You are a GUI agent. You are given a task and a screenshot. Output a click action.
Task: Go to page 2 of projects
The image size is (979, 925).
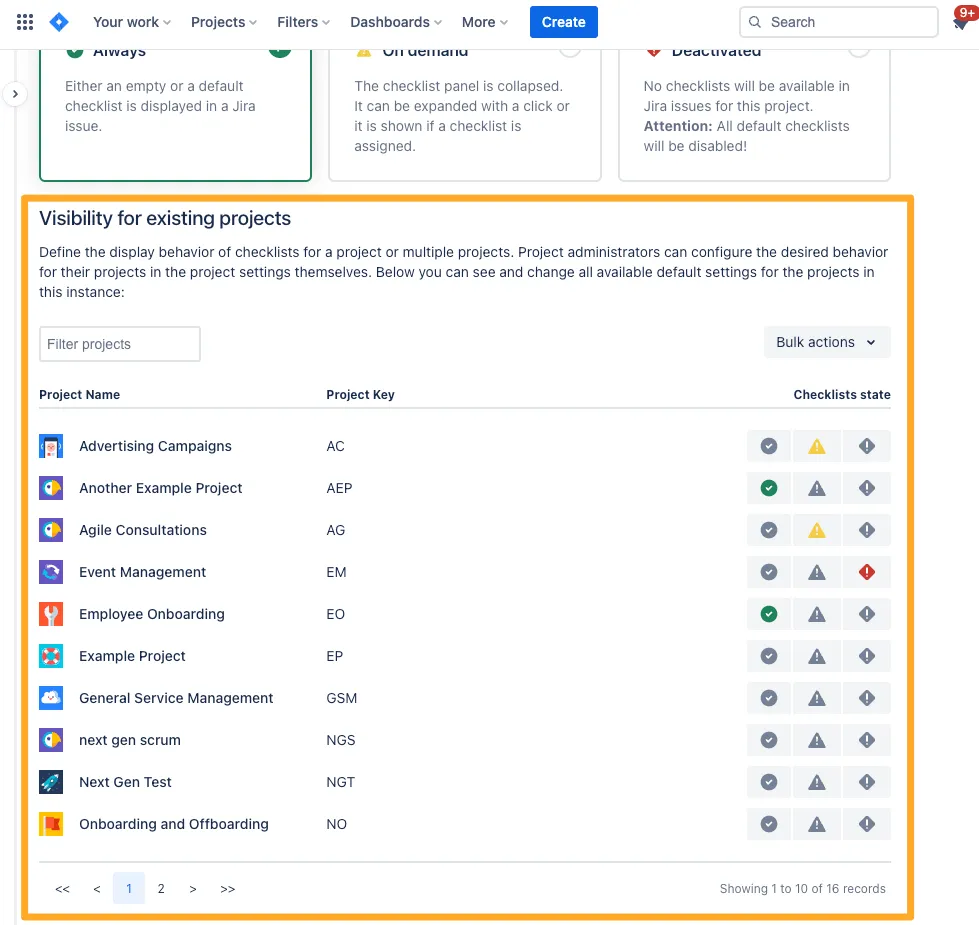tap(161, 888)
